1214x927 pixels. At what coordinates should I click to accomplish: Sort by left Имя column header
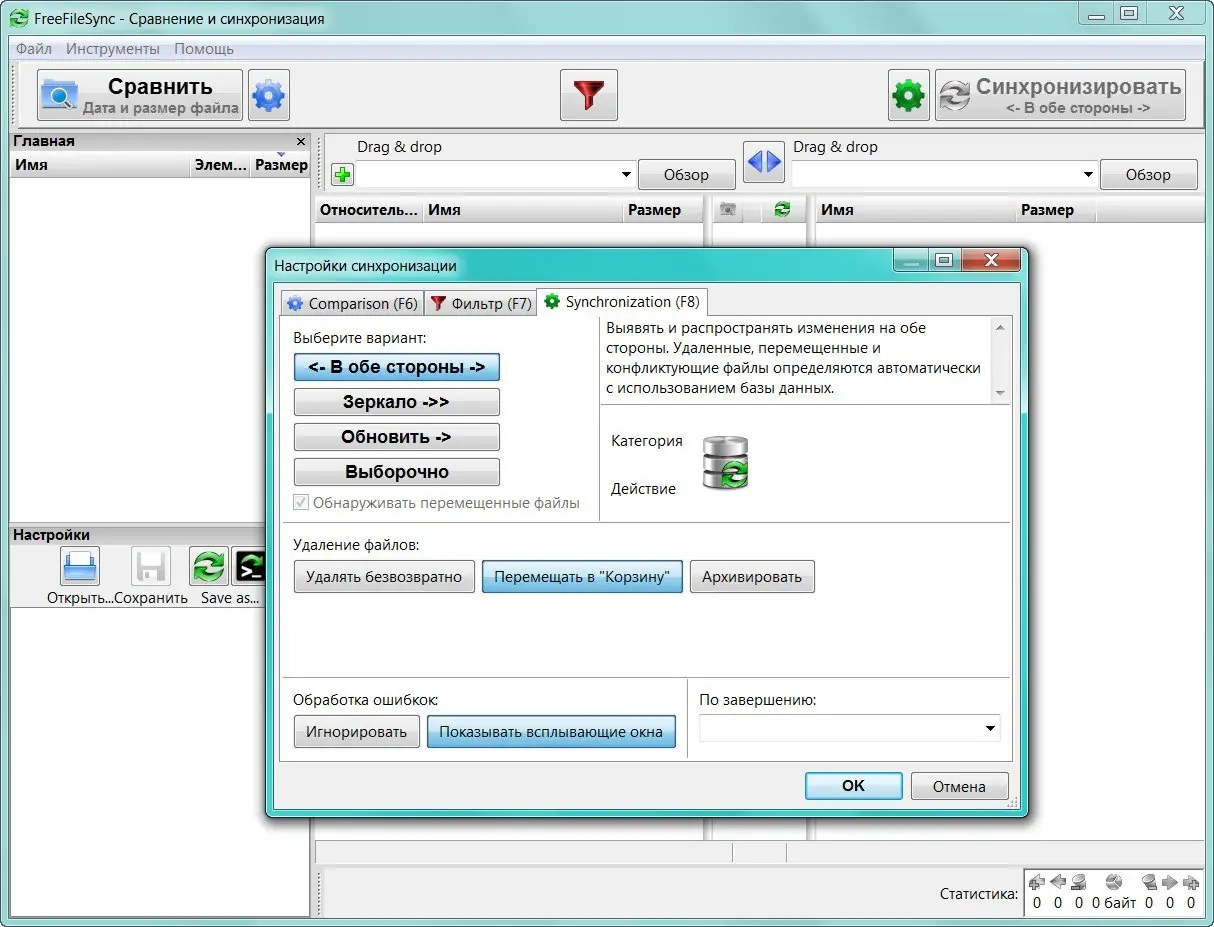click(523, 210)
